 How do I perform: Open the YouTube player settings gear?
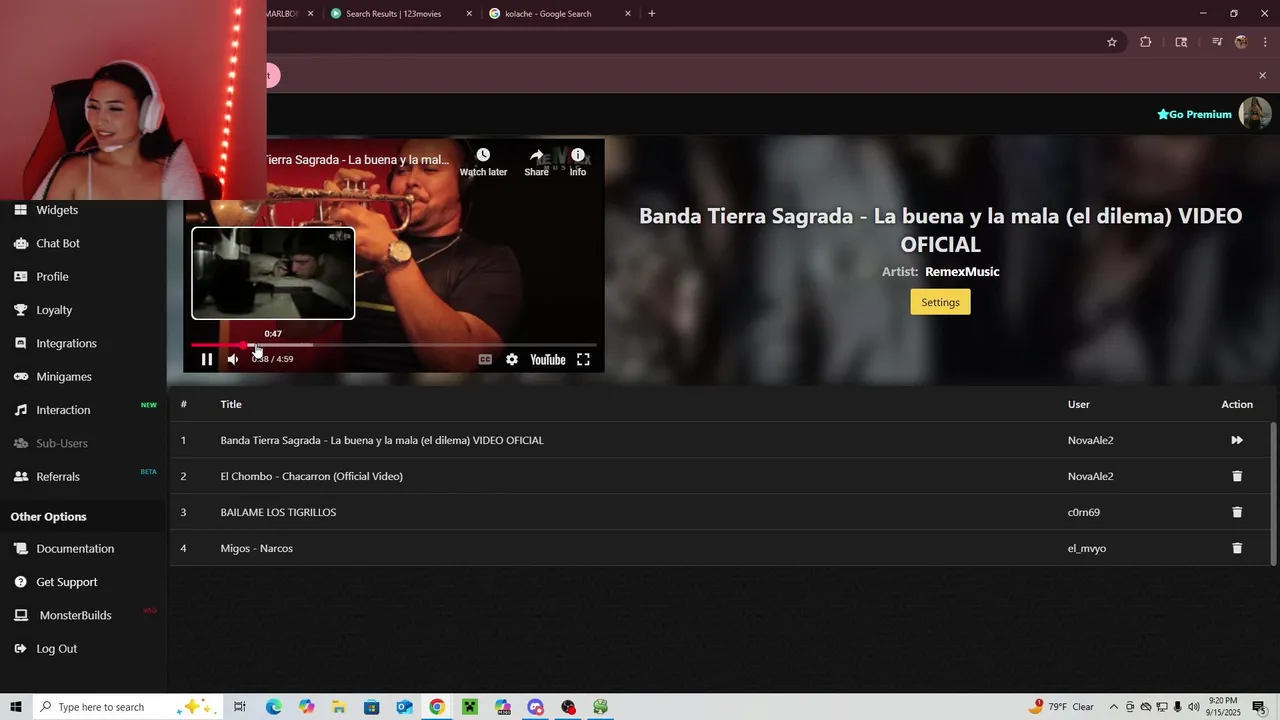(512, 359)
